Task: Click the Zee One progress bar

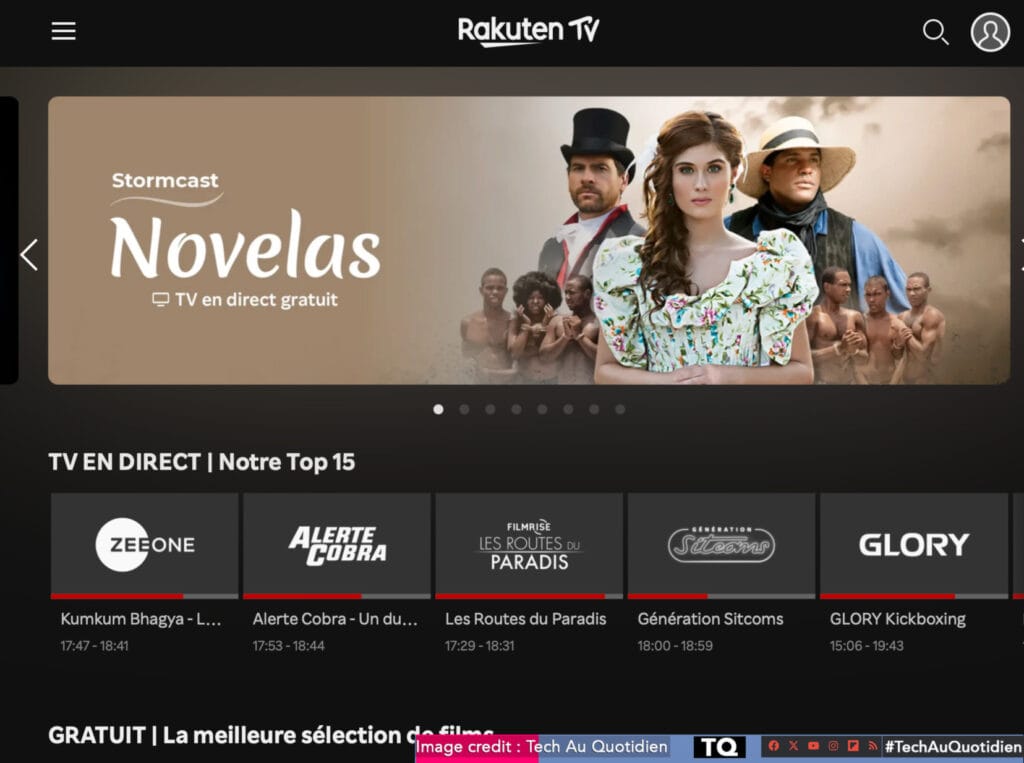Action: (x=144, y=596)
